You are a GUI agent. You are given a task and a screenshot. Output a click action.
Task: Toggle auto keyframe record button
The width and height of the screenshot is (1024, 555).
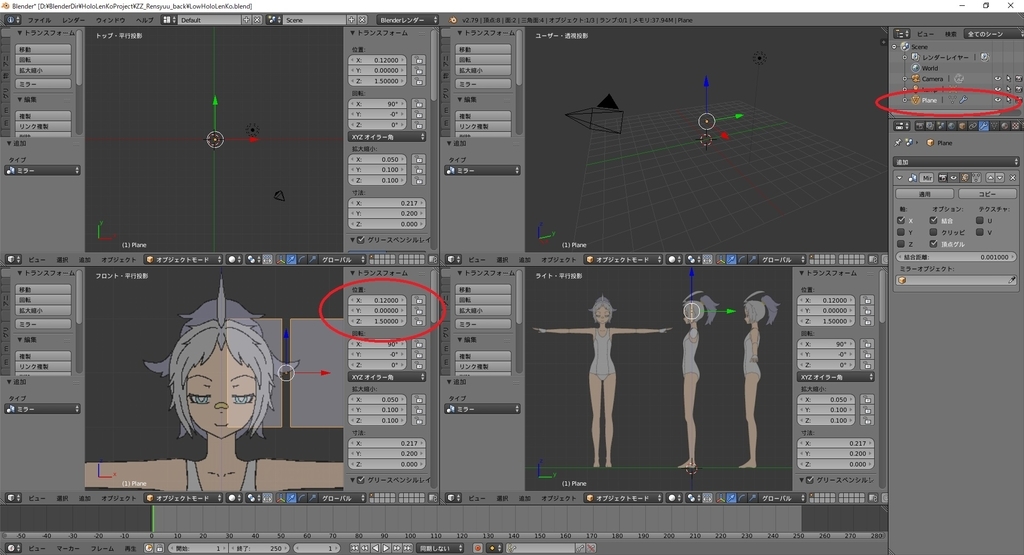pyautogui.click(x=478, y=548)
